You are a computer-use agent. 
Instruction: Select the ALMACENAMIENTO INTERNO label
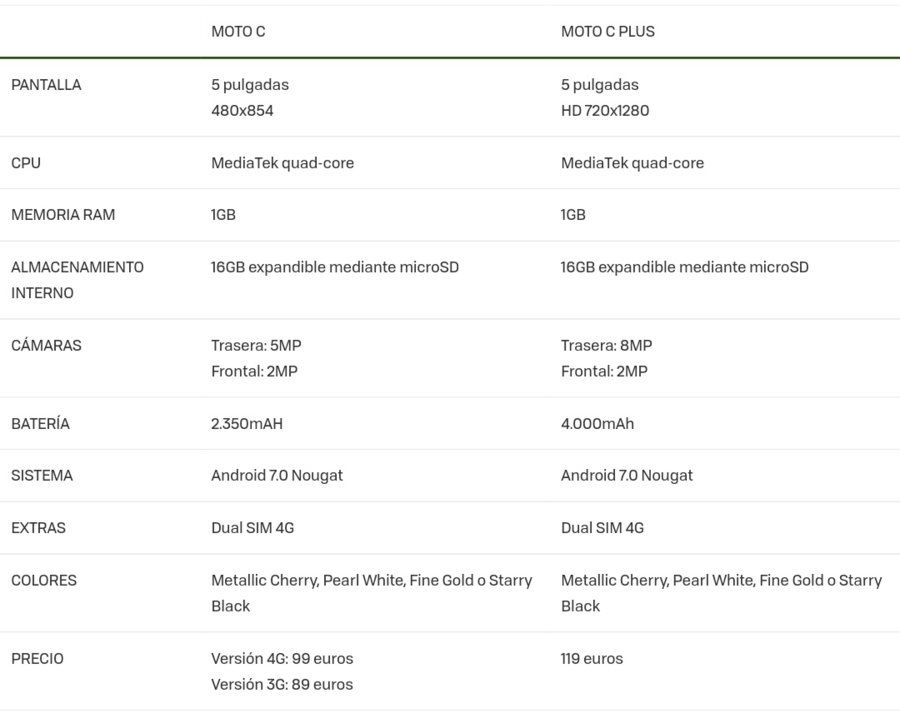click(77, 280)
